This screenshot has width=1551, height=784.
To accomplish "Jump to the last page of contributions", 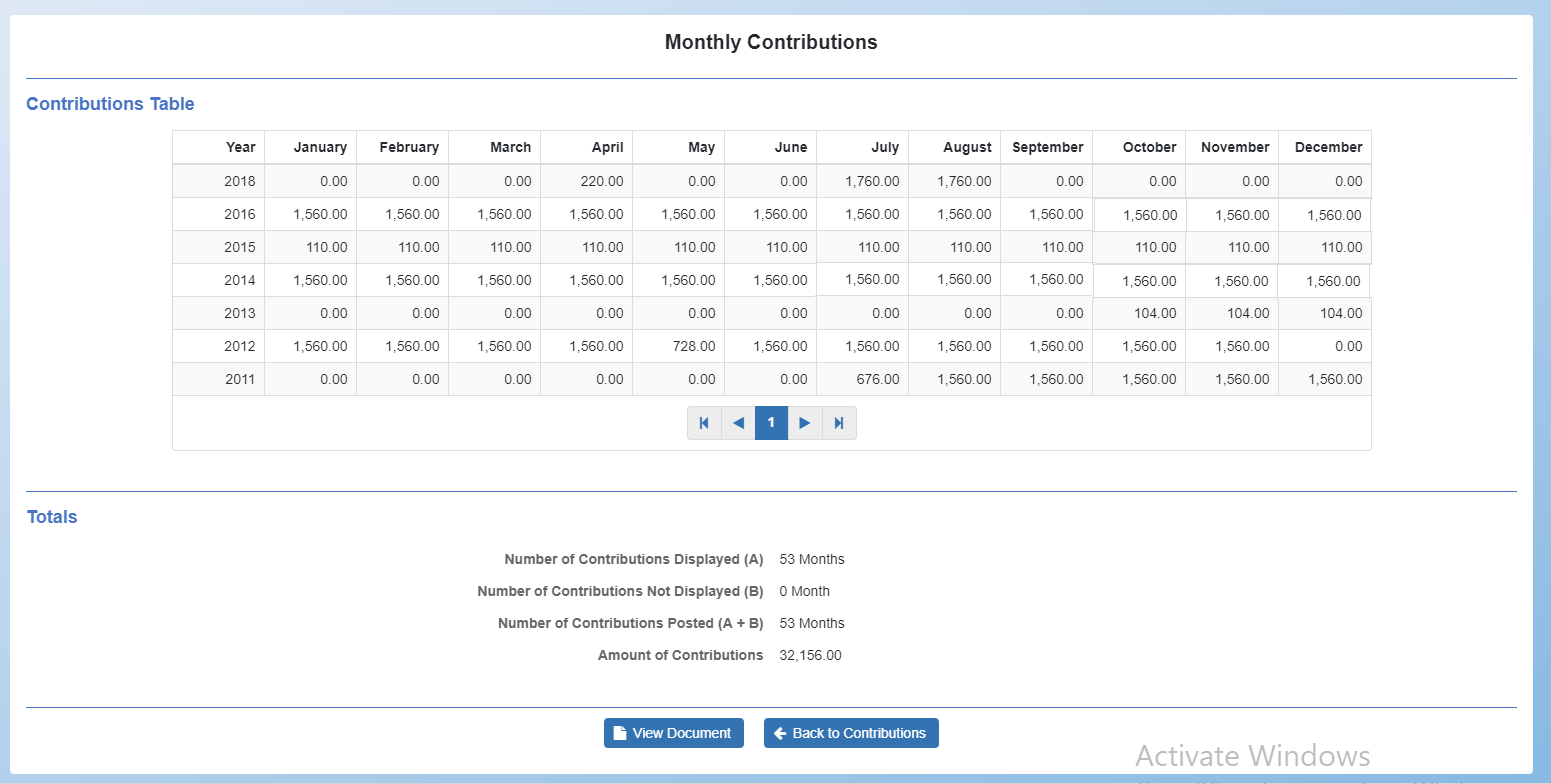I will 839,423.
